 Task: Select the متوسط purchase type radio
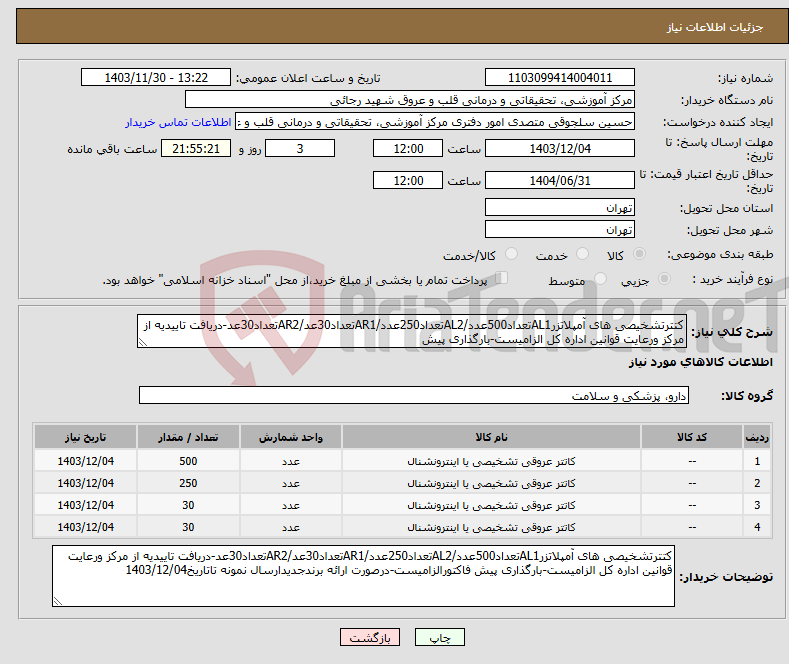click(600, 279)
